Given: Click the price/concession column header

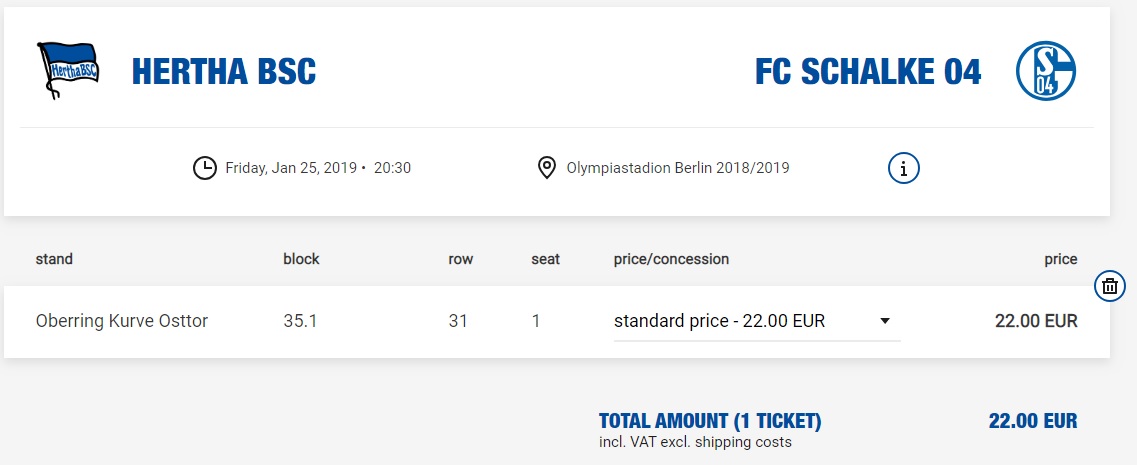Looking at the screenshot, I should [x=671, y=259].
